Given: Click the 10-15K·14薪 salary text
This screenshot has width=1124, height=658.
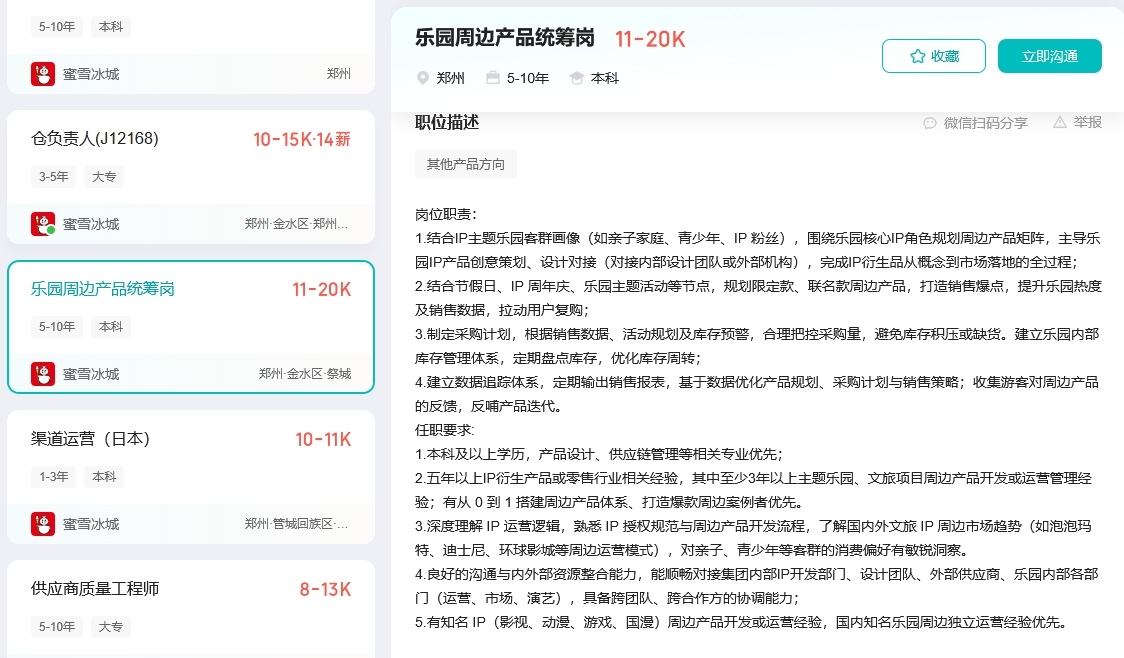Looking at the screenshot, I should coord(301,139).
